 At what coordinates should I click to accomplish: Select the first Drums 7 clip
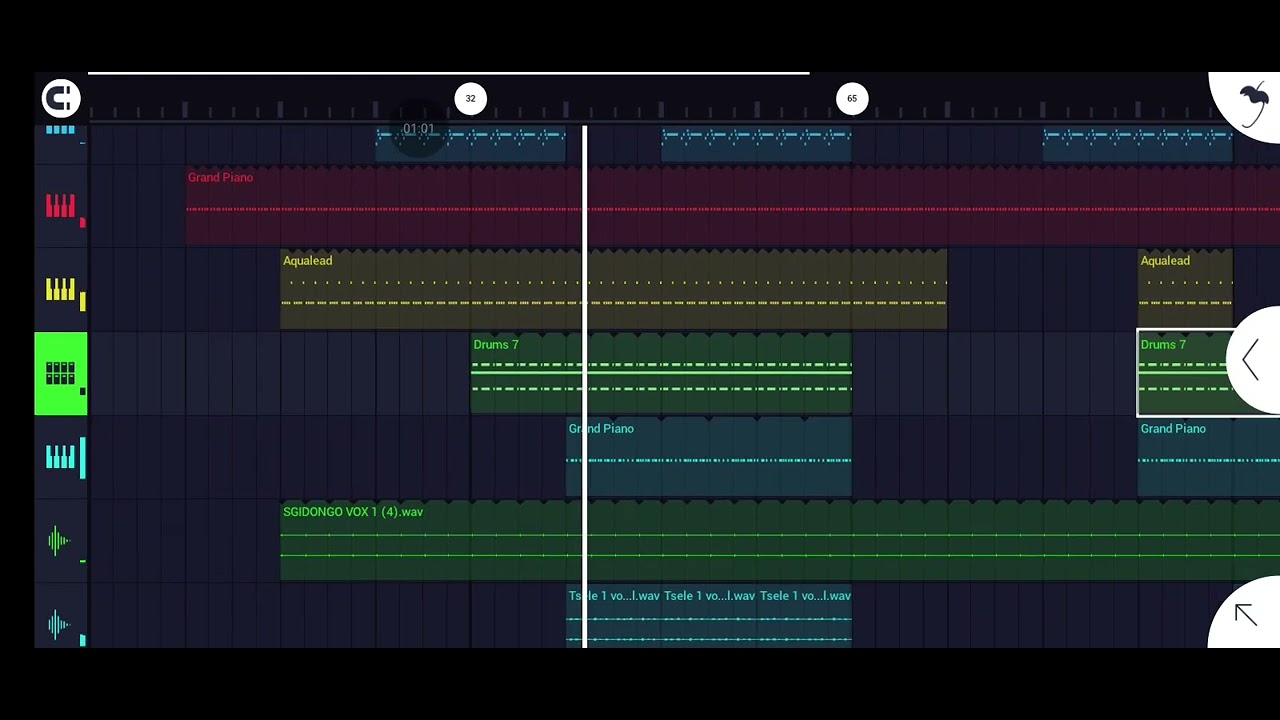click(661, 374)
